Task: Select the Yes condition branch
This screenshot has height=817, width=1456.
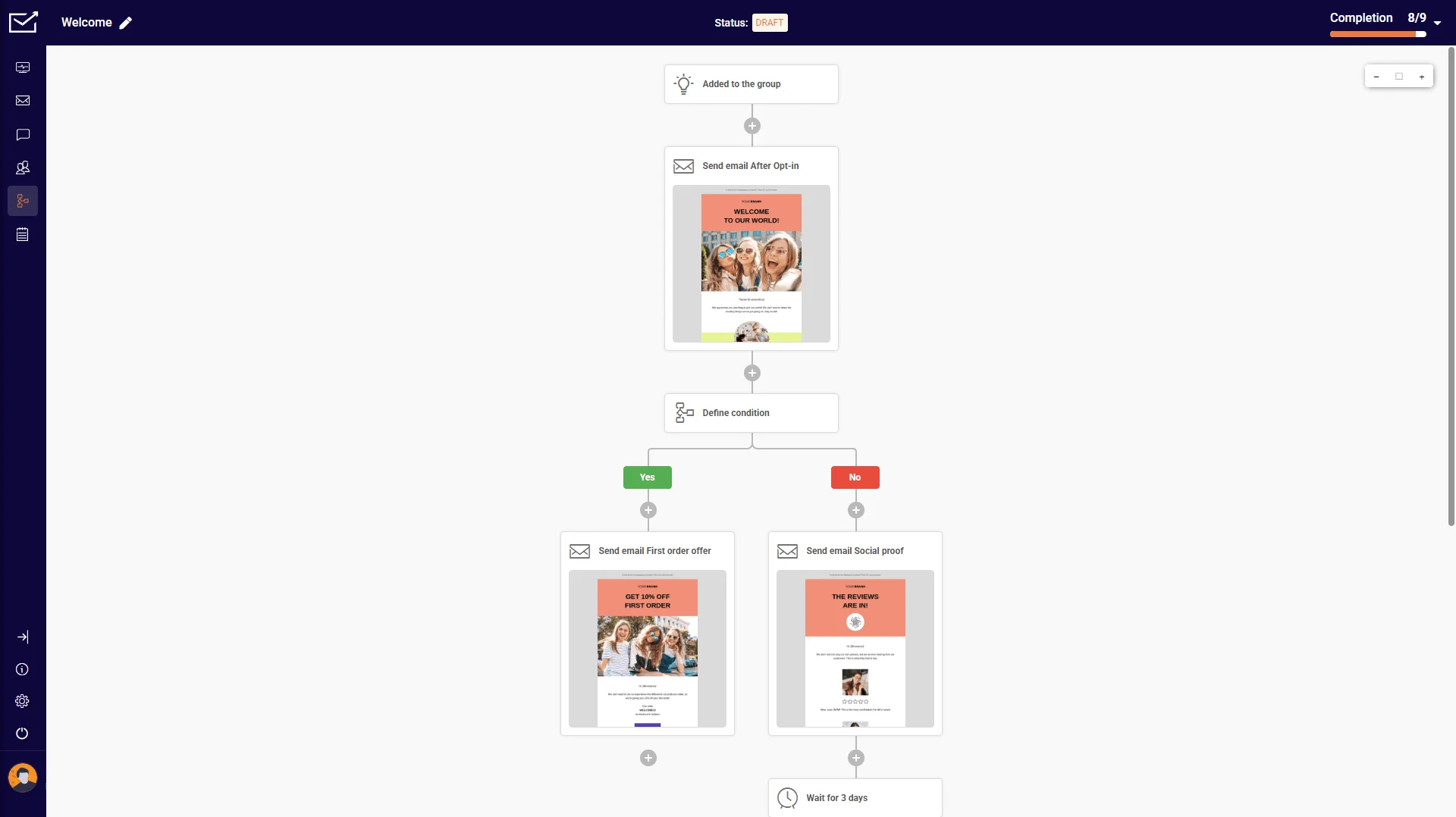Action: [647, 477]
